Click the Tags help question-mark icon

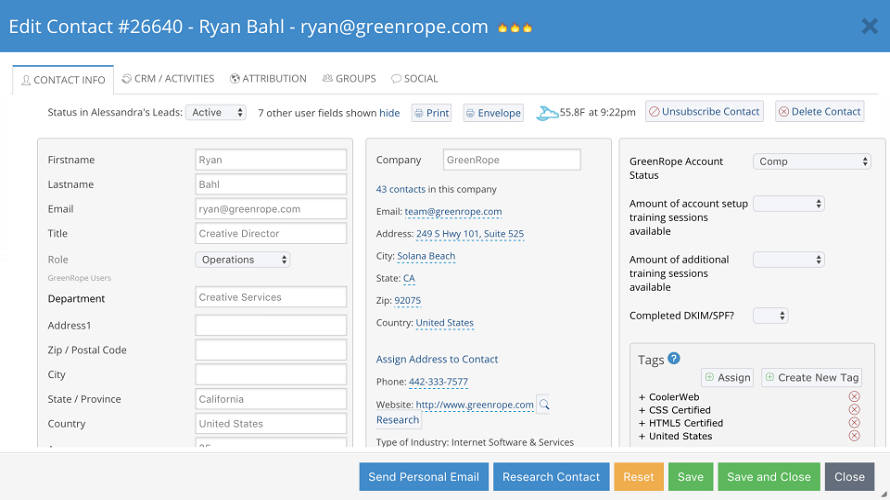674,359
